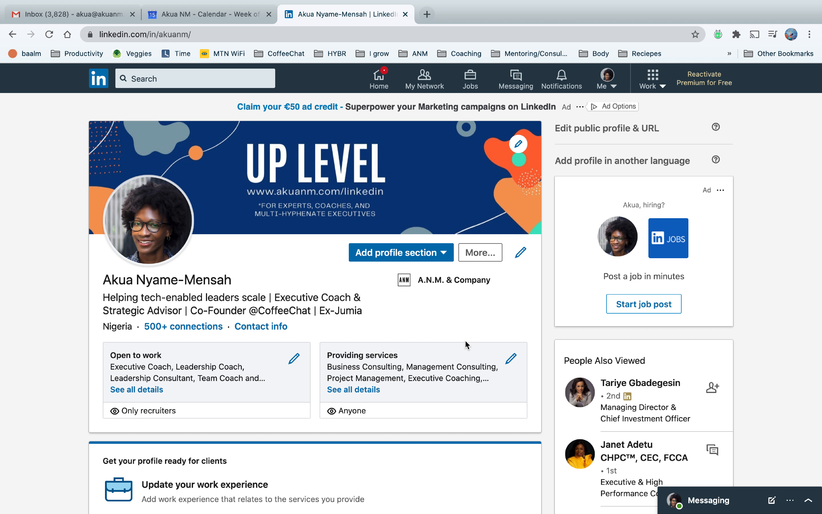Edit Providing services pencil icon

point(511,358)
